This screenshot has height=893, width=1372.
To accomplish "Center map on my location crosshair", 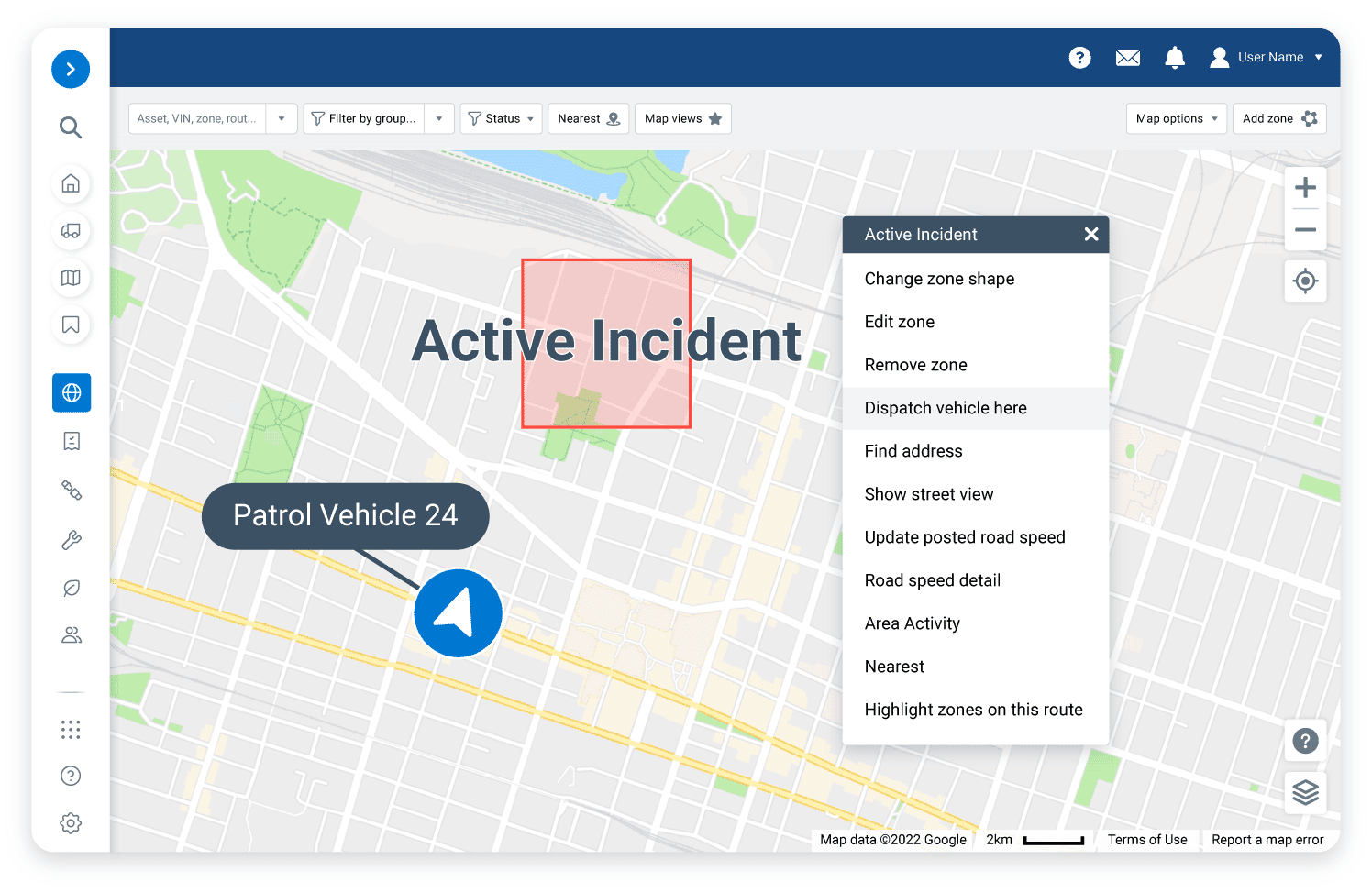I will point(1305,281).
